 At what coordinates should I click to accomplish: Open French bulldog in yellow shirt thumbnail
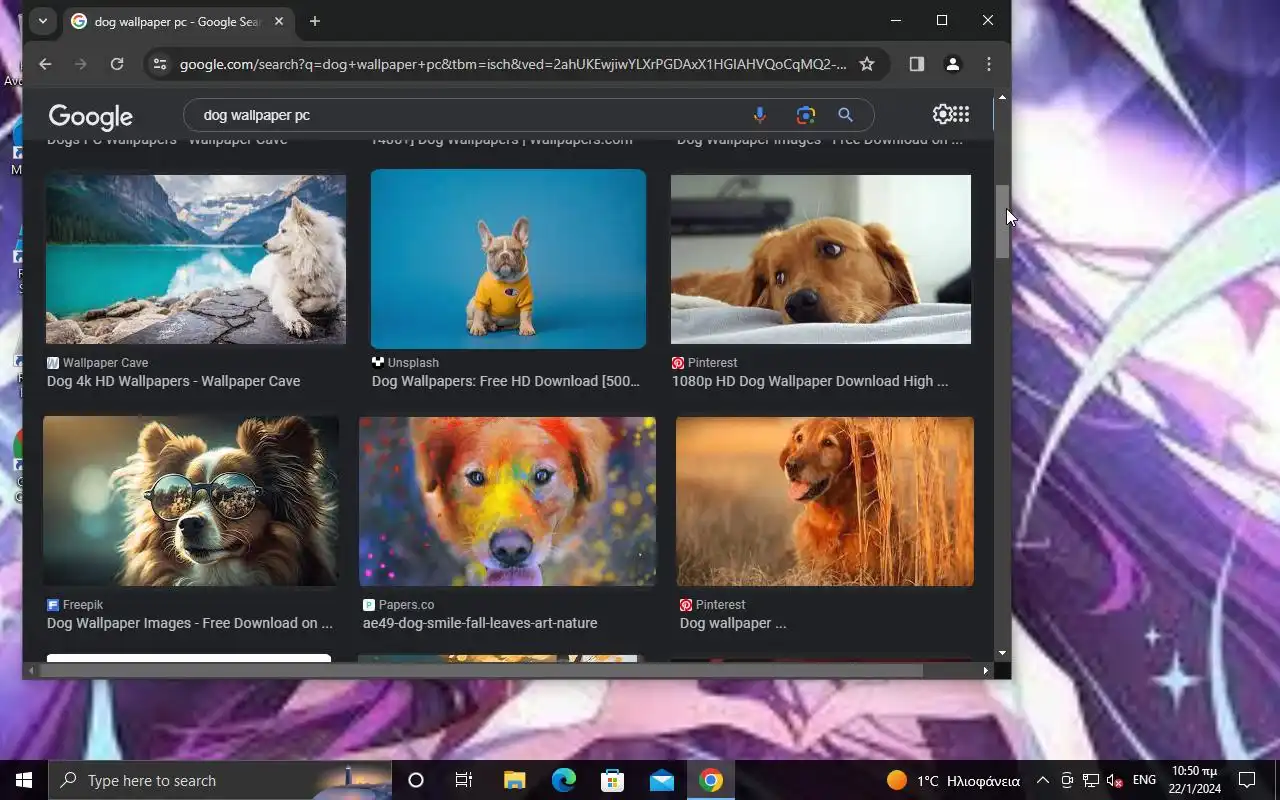[508, 259]
